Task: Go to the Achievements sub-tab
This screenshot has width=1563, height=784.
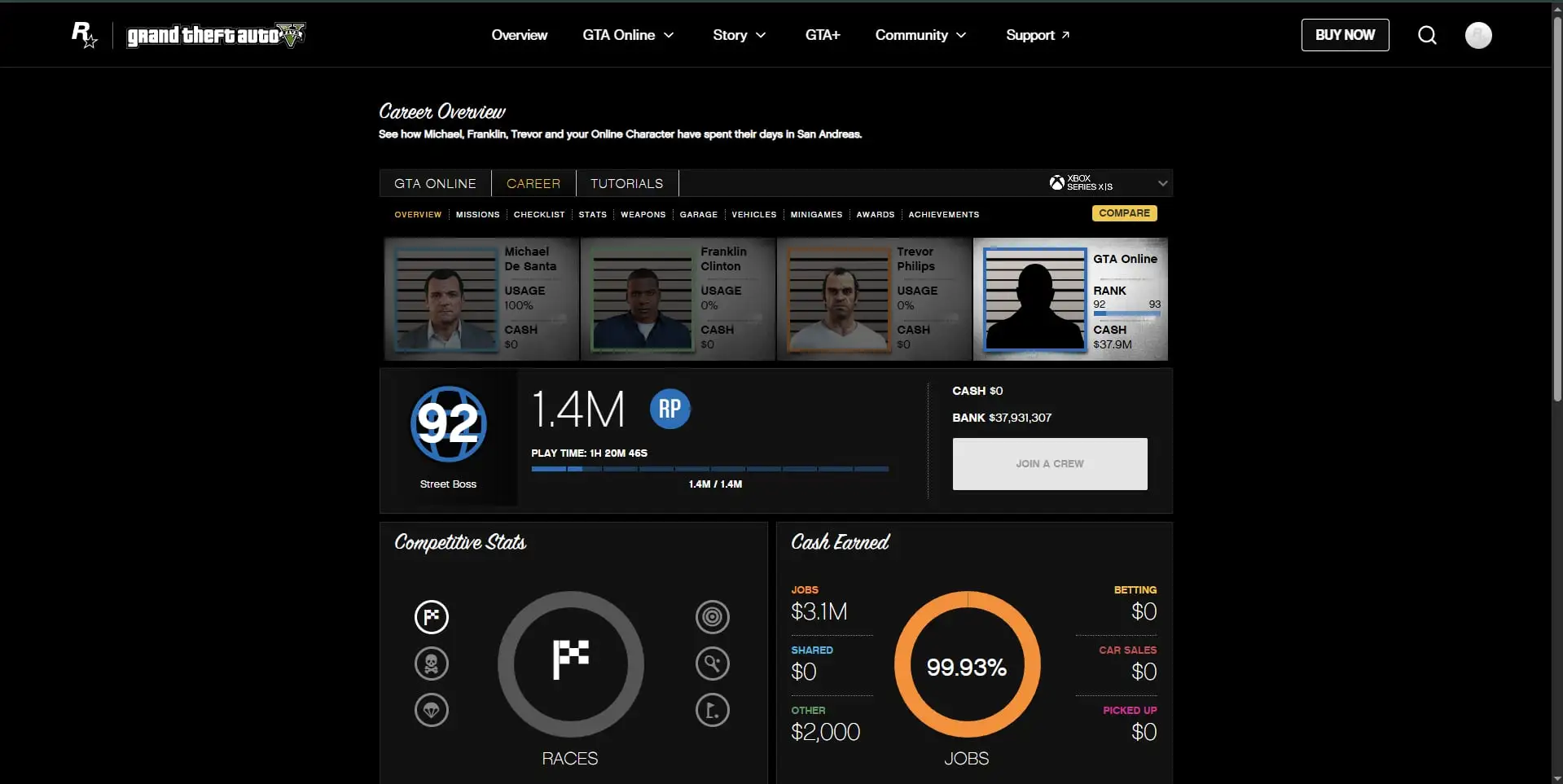Action: pos(943,215)
